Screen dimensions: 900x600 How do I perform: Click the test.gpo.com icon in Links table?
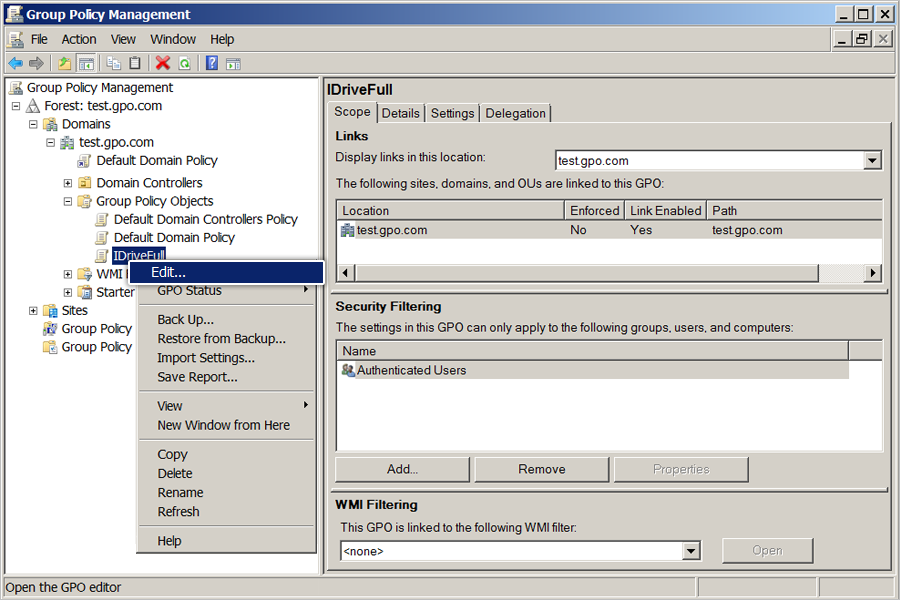[x=348, y=230]
